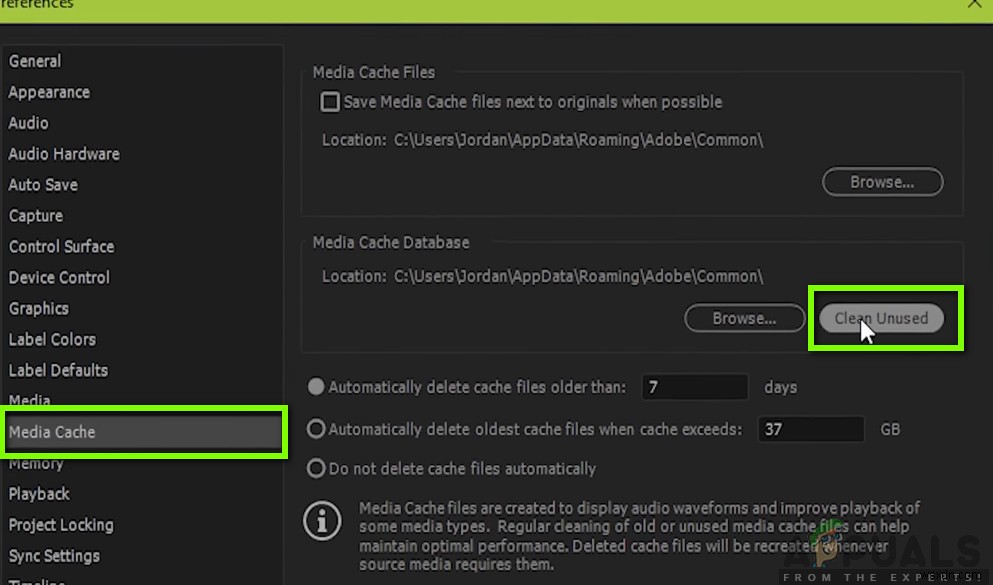993x585 pixels.
Task: Enable saving Media Cache files next to originals
Action: [330, 102]
